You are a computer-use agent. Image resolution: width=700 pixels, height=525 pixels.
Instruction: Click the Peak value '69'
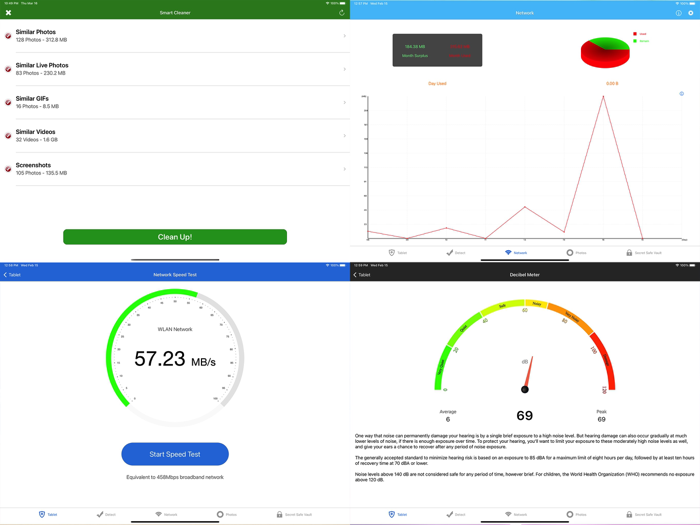click(601, 419)
